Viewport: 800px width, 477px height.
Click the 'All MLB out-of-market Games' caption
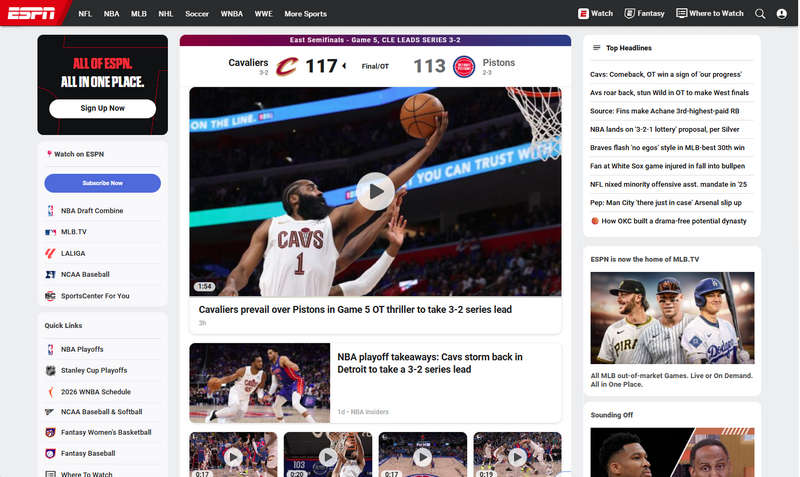pos(671,380)
